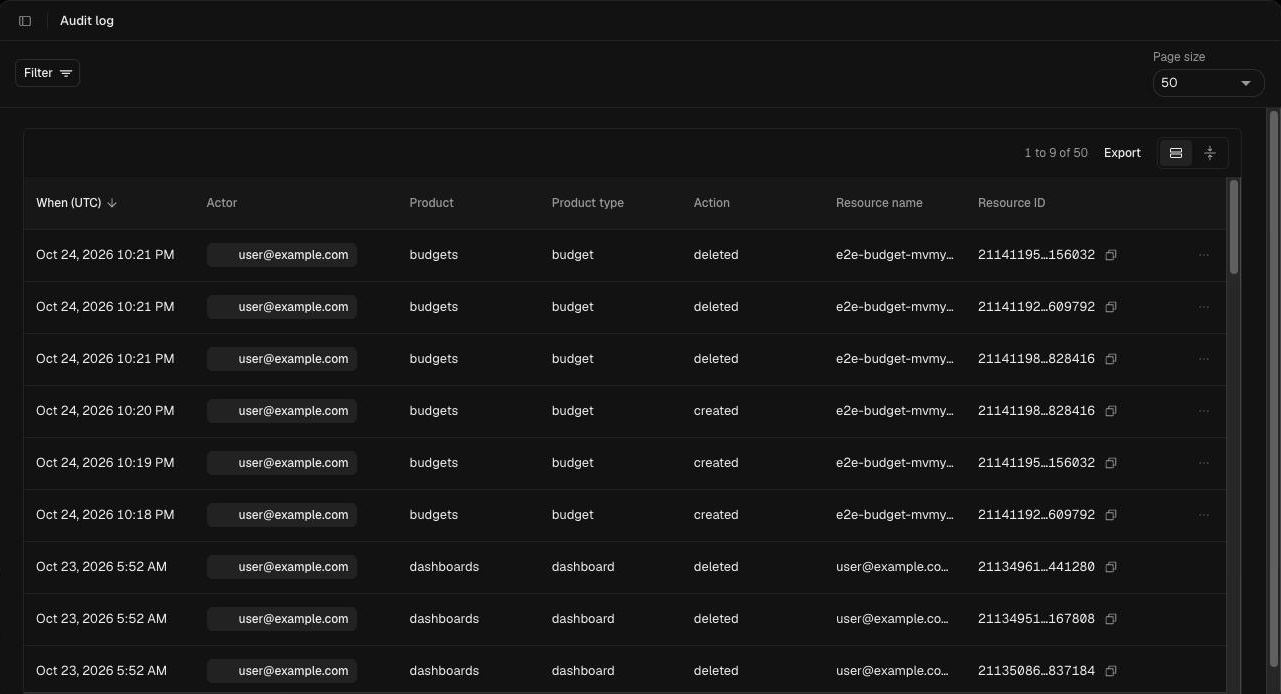The width and height of the screenshot is (1281, 694).
Task: Select the Oct 24, 2026 10:20 PM timestamp
Action: tap(105, 411)
